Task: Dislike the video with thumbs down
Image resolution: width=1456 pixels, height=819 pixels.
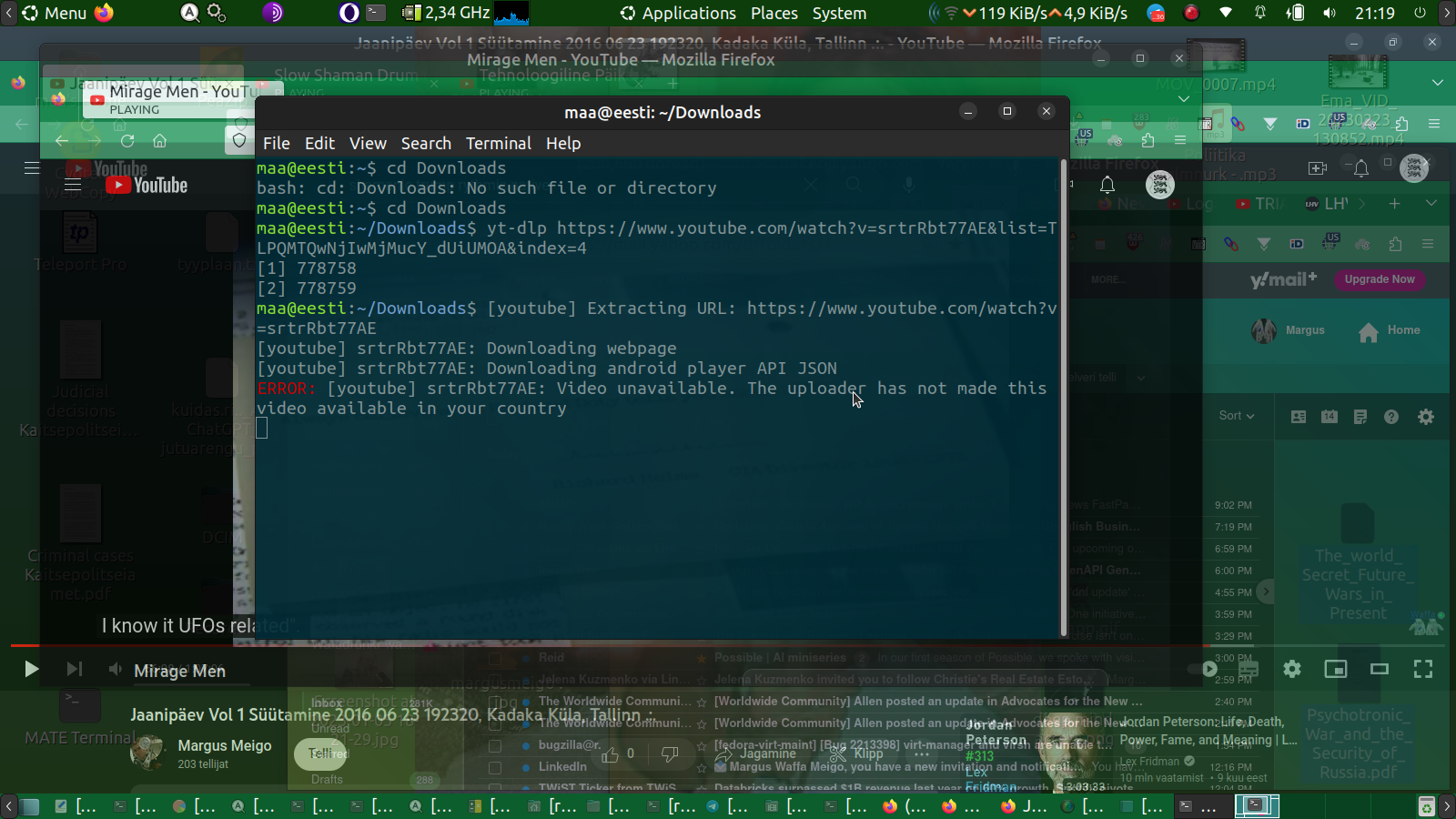Action: 670,754
